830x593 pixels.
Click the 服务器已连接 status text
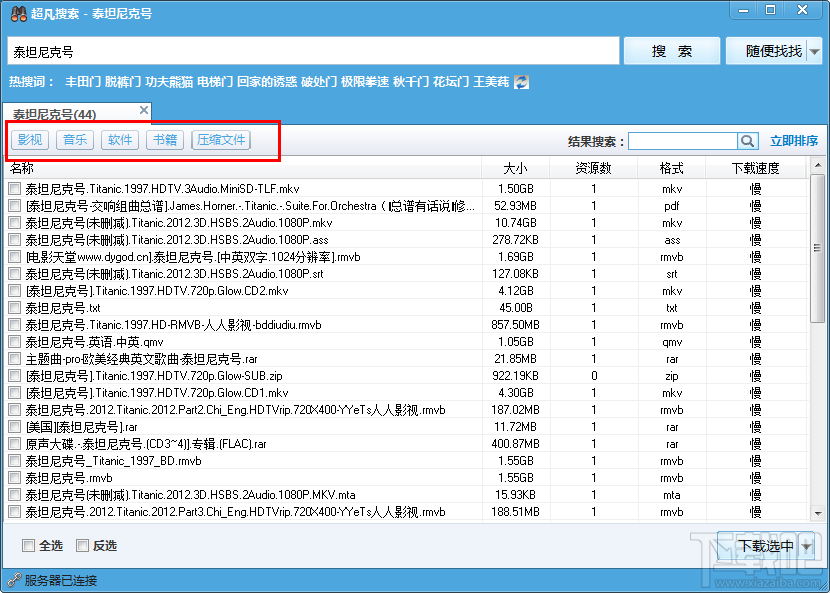[x=61, y=580]
